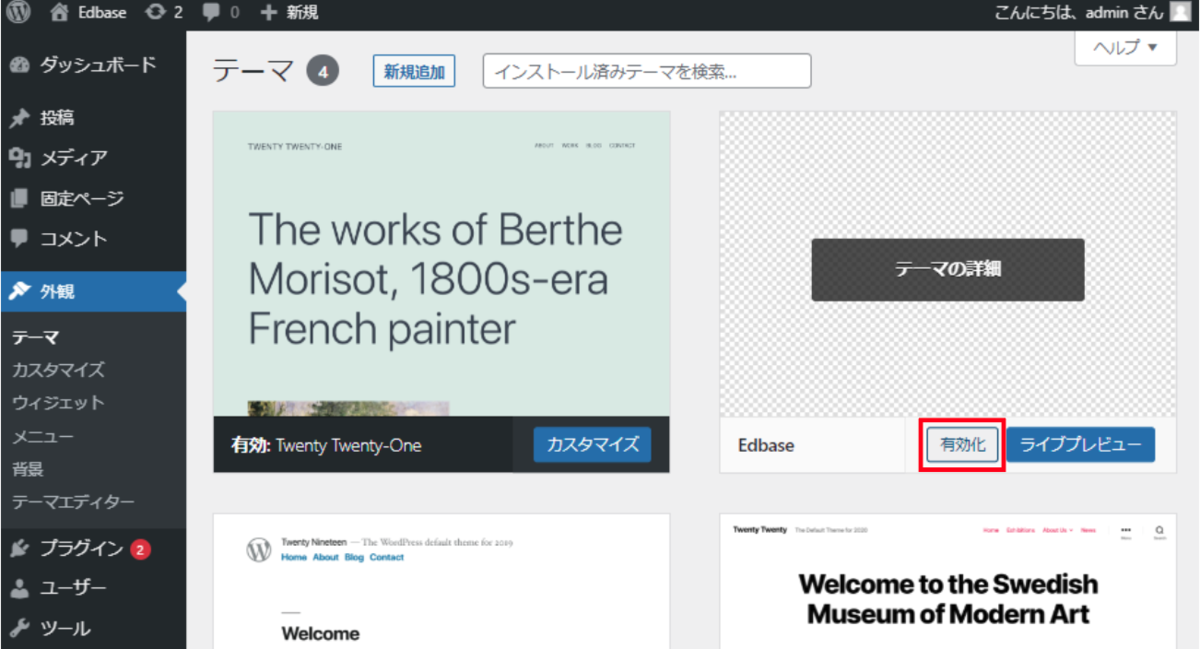Viewport: 1200px width, 649px height.
Task: Click the admin avatar image
Action: coord(1181,13)
